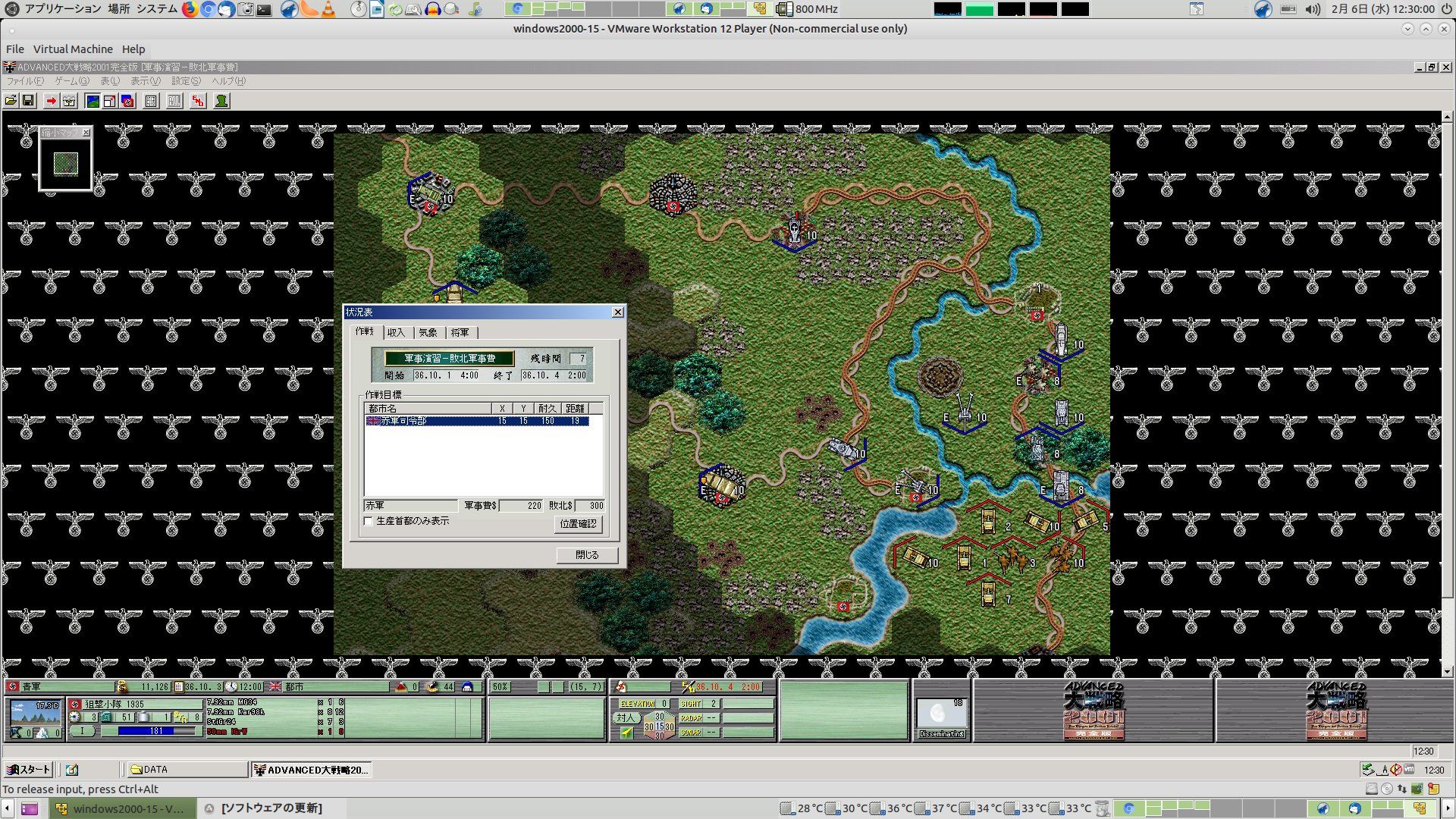The width and height of the screenshot is (1456, 819).
Task: Click the red END turn icon
Action: [x=198, y=101]
